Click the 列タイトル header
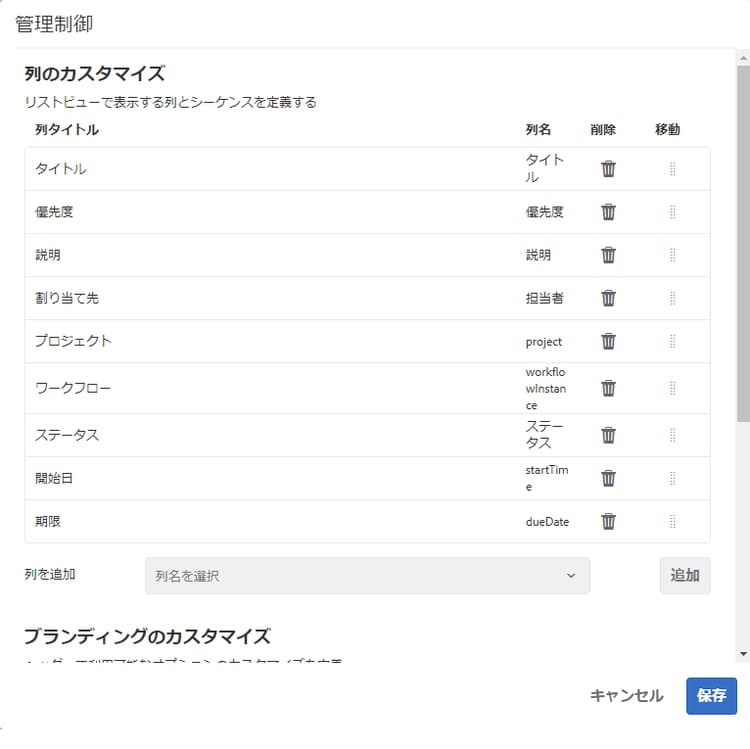750x749 pixels. (x=66, y=130)
